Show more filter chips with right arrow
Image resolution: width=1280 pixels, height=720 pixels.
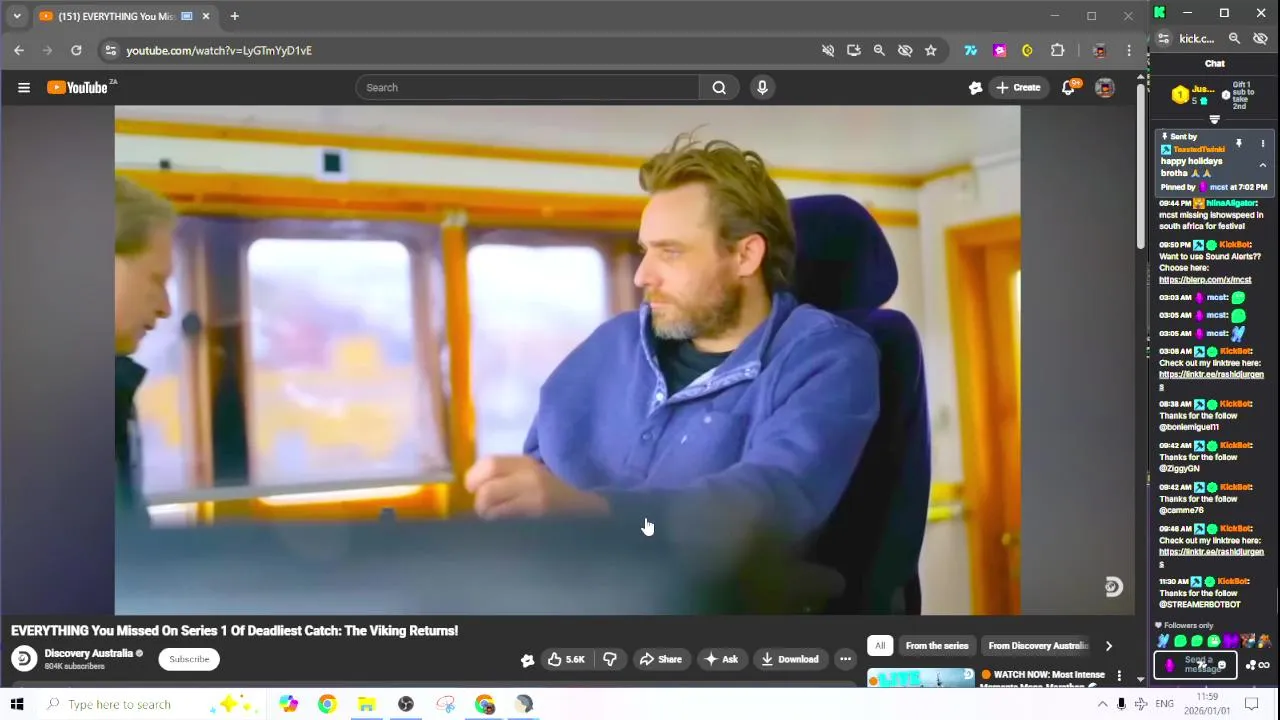point(1108,646)
